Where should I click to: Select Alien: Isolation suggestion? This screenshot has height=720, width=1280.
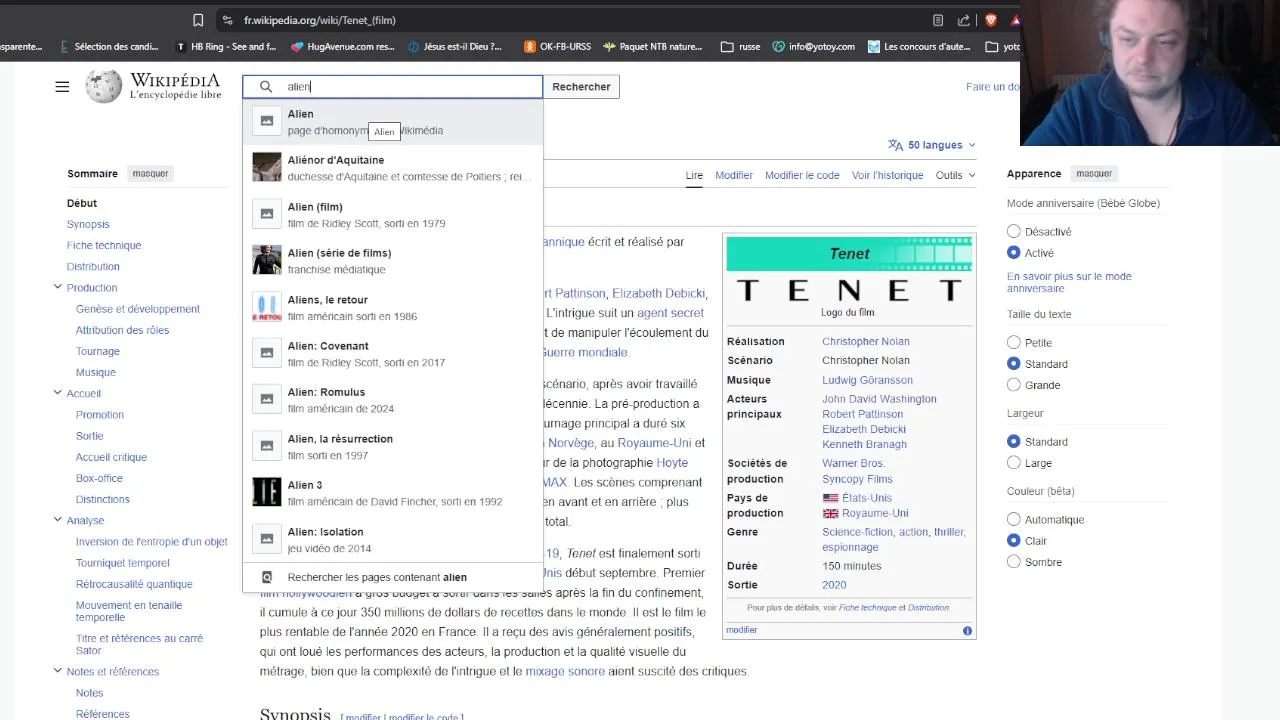tap(393, 539)
